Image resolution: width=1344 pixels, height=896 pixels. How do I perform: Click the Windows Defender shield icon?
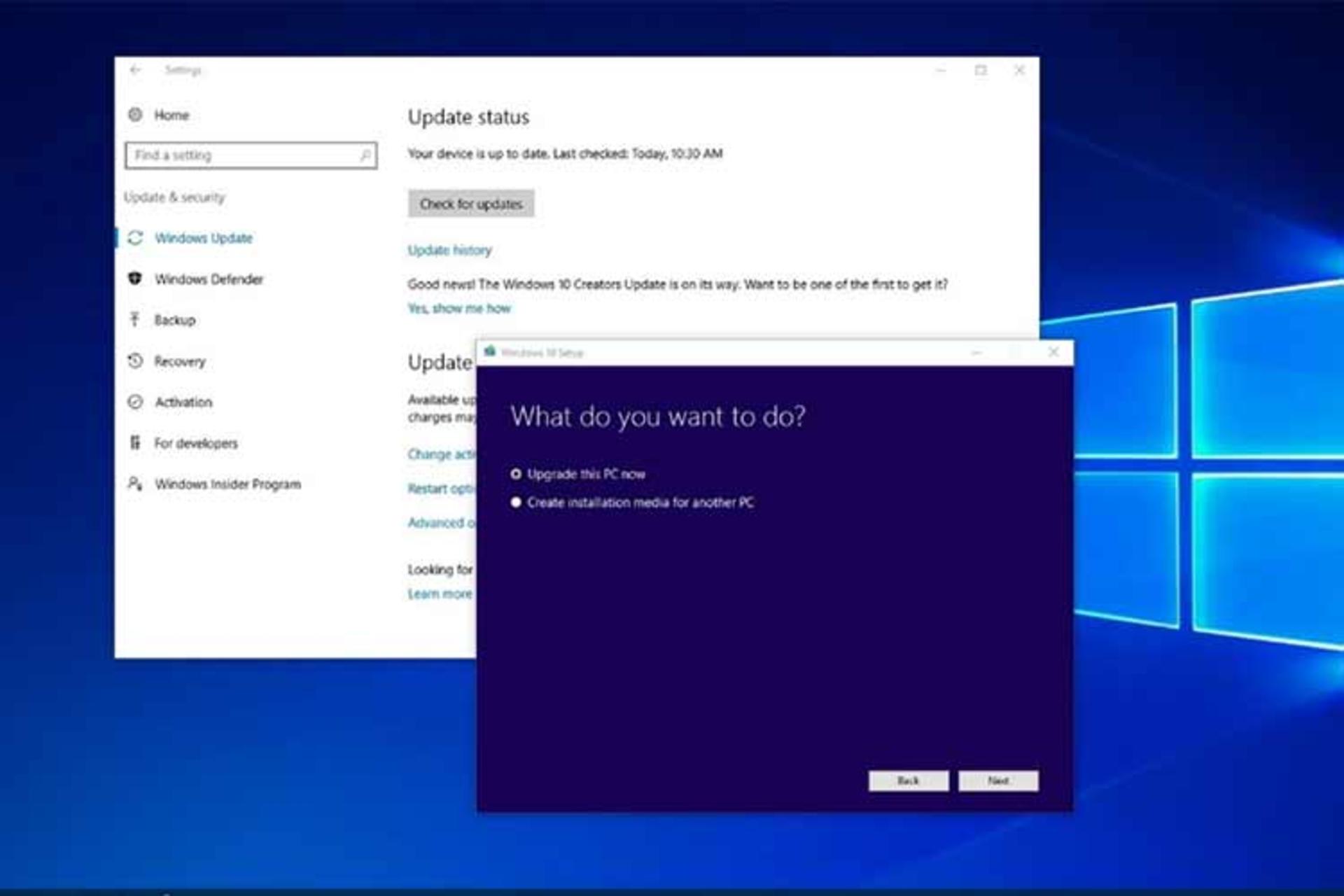click(135, 279)
